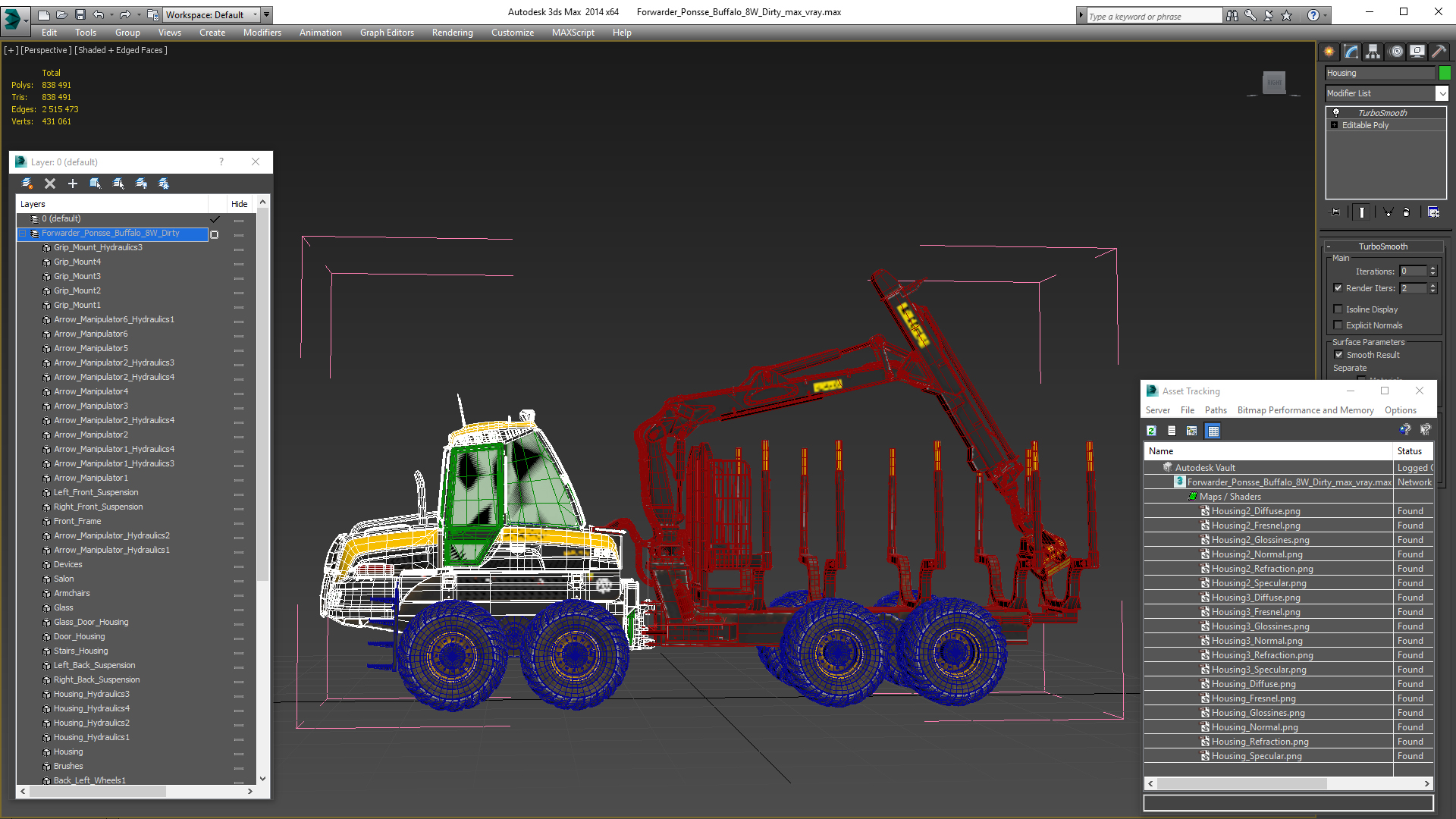Open Paths menu in Asset Tracking
The width and height of the screenshot is (1456, 819).
click(1216, 410)
